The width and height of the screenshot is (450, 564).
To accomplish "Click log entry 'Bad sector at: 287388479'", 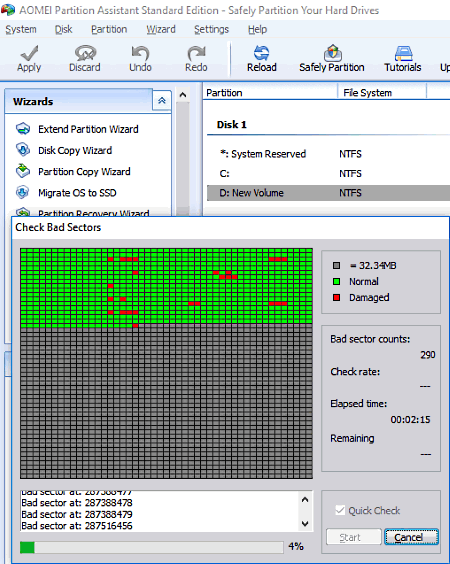I will point(77,514).
